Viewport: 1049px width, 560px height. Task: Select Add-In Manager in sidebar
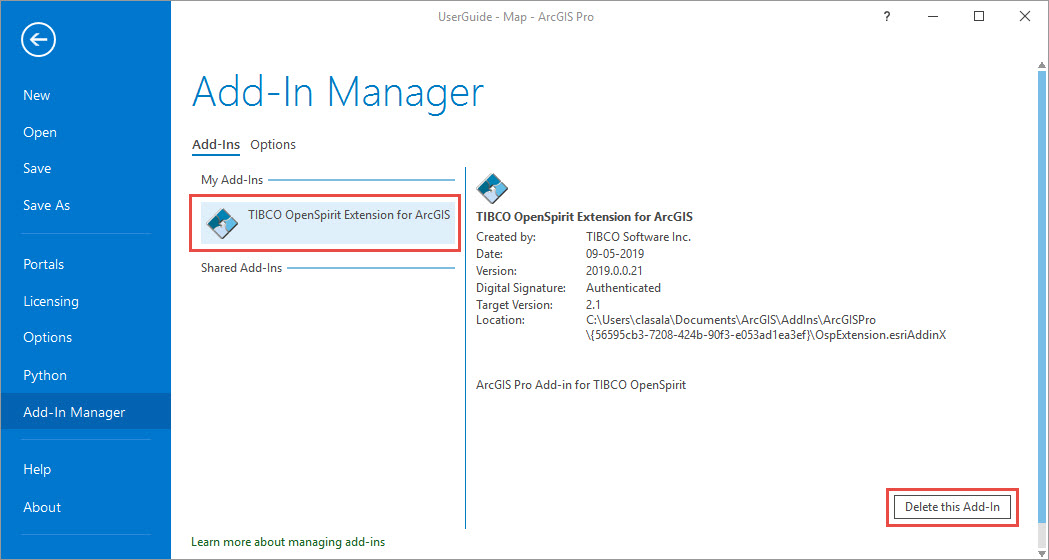coord(86,411)
